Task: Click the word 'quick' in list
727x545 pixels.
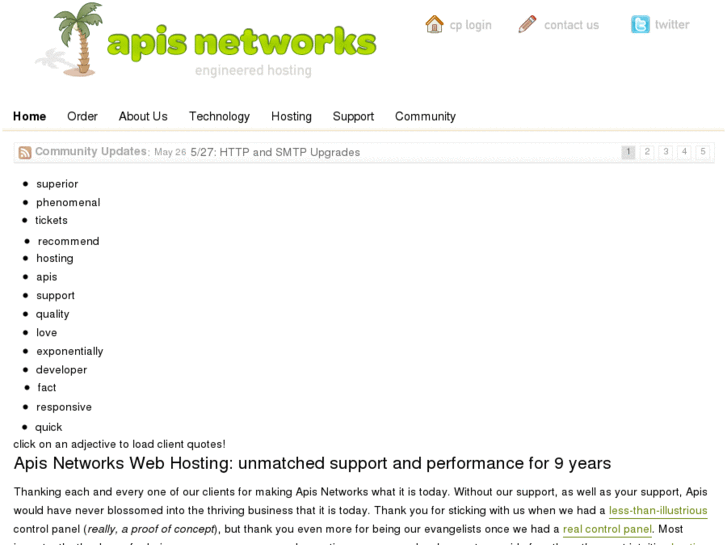Action: pos(49,427)
